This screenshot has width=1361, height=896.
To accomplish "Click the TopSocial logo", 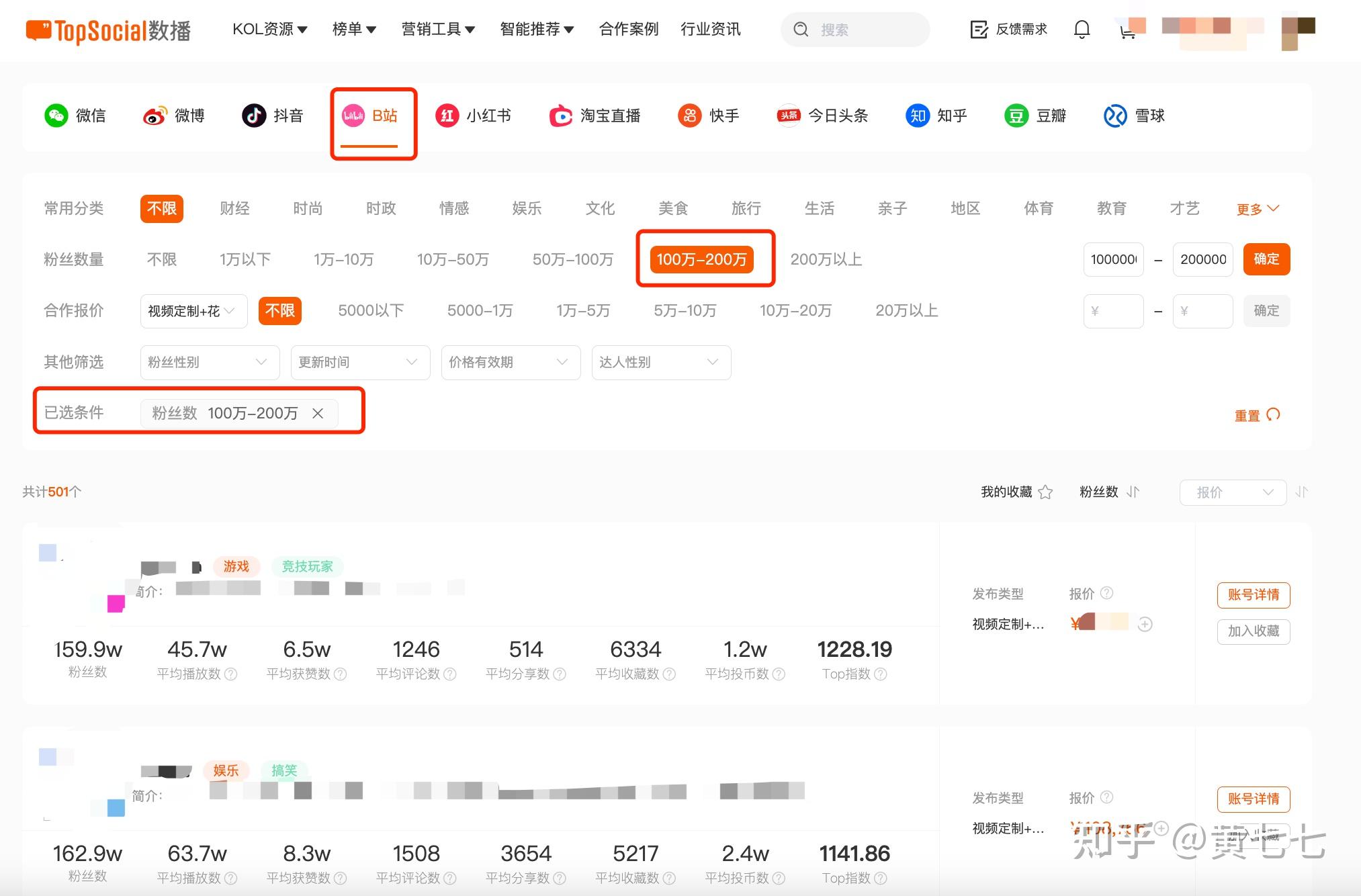I will (108, 30).
